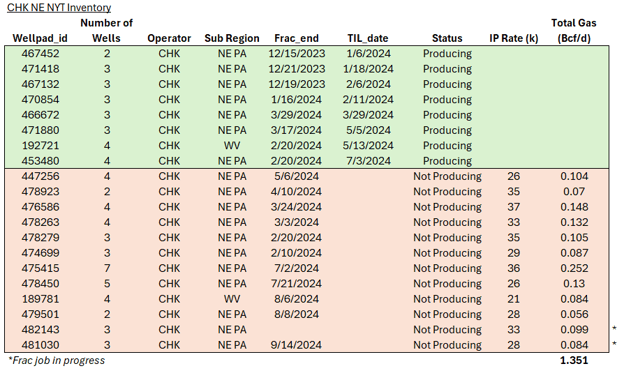Click wellpad id 192721 cell
The height and width of the screenshot is (380, 624).
[x=40, y=146]
